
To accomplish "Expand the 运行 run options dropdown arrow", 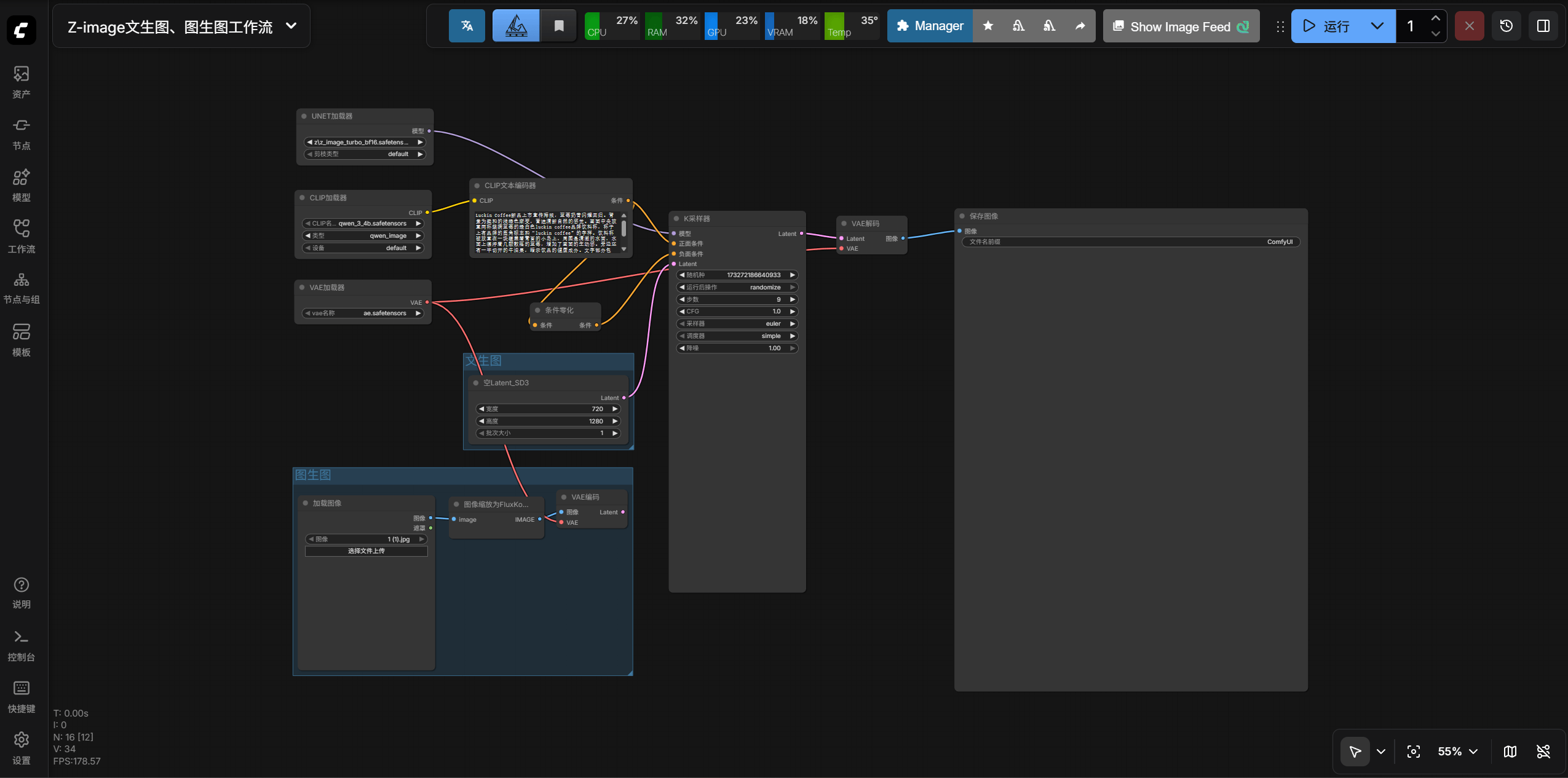I will point(1377,26).
